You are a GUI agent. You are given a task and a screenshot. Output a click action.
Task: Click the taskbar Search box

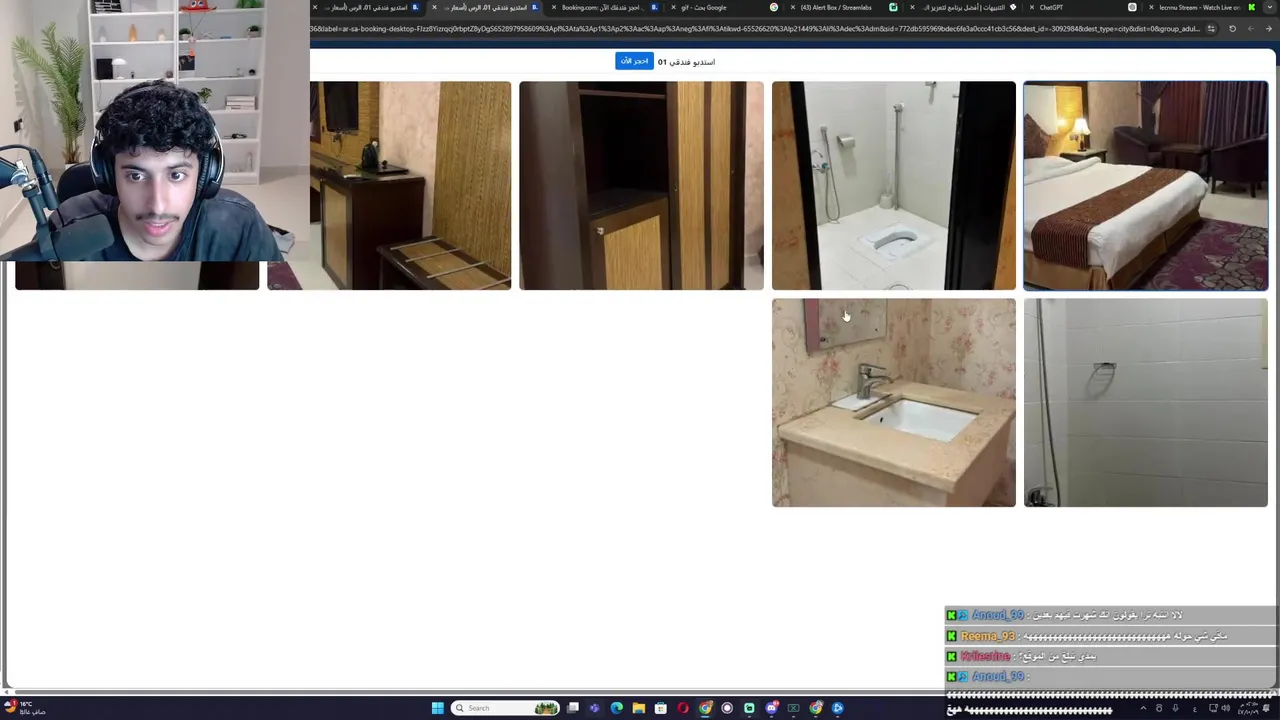click(x=505, y=708)
